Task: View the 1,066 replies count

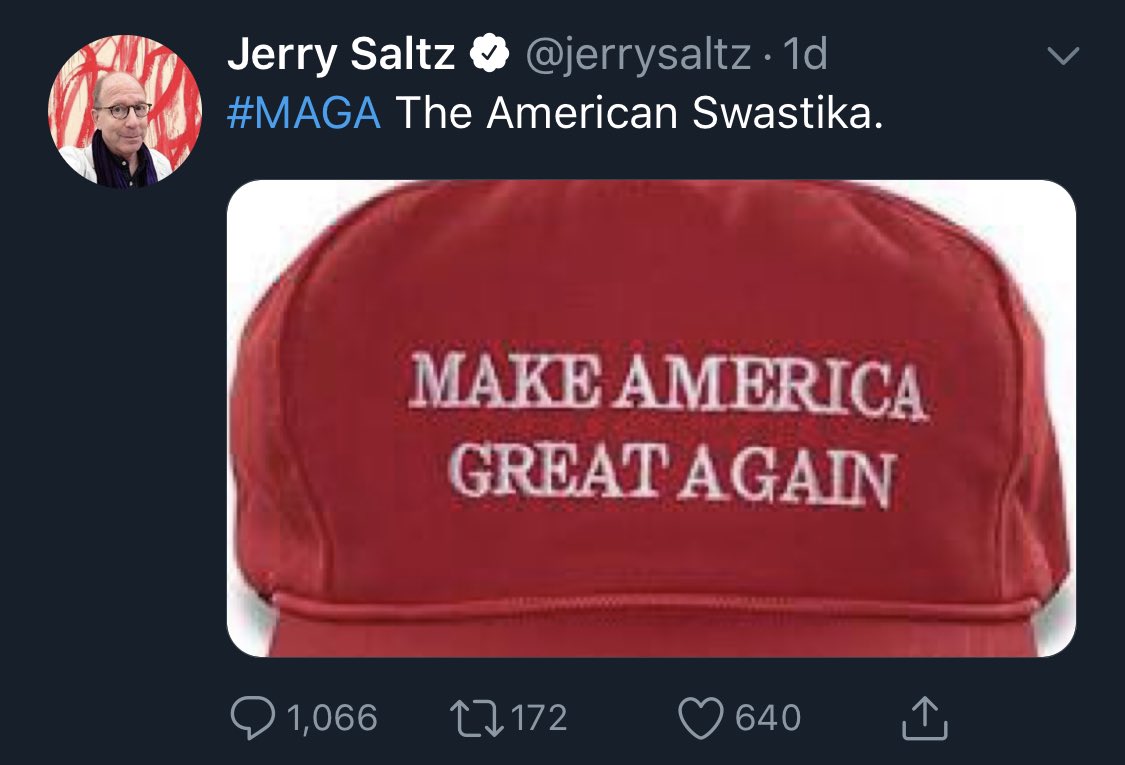Action: click(x=332, y=718)
